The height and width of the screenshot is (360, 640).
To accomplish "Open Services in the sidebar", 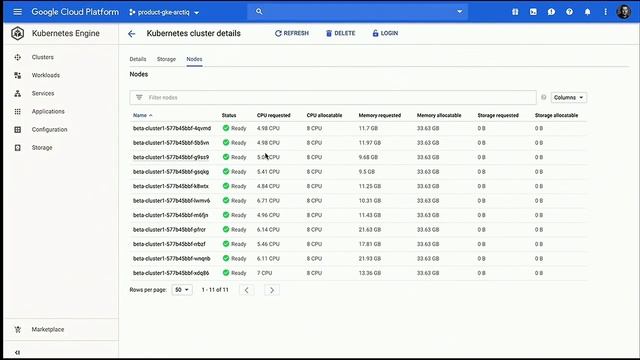I will click(x=43, y=93).
